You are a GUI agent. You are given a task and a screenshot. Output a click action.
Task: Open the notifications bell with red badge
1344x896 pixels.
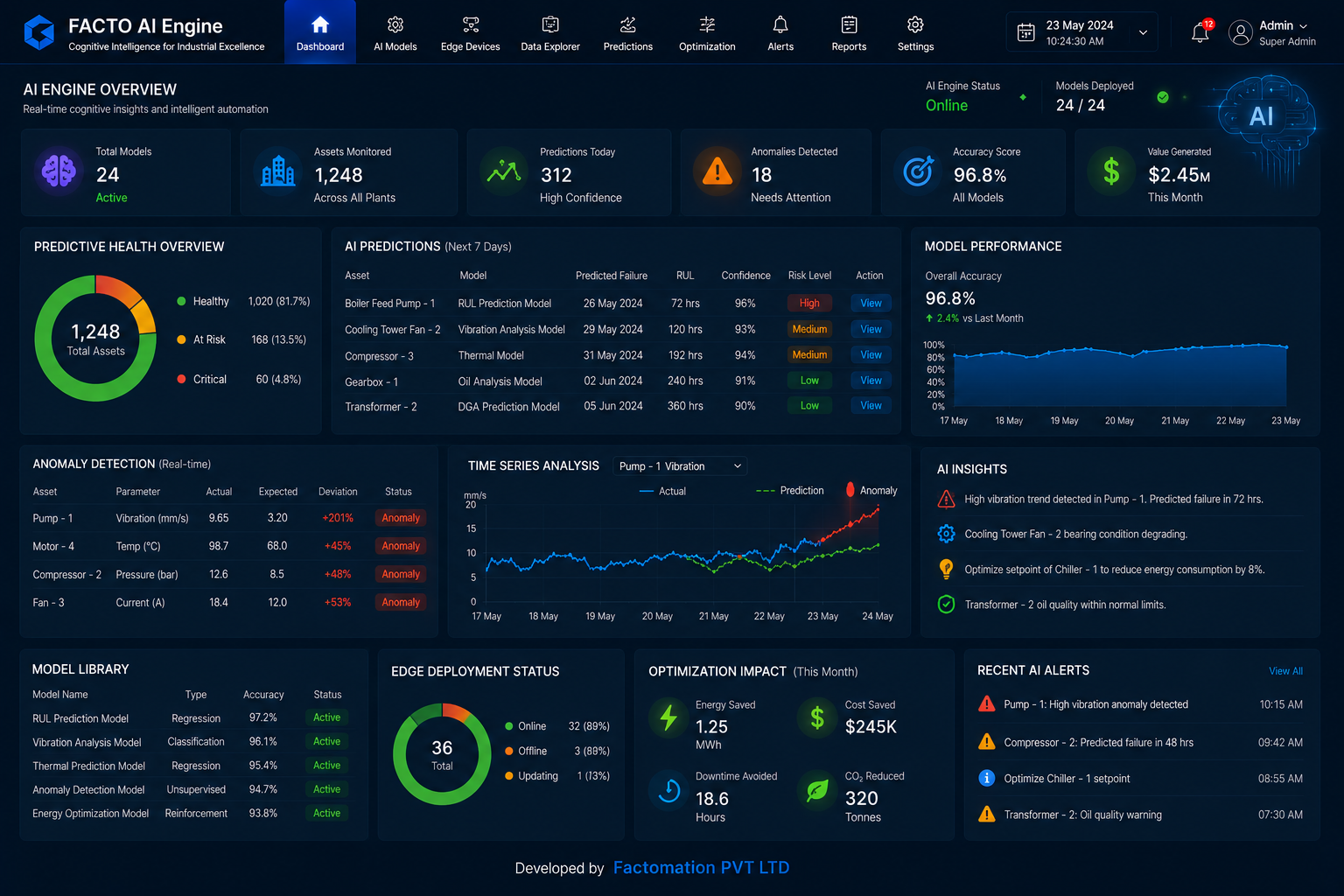(1200, 32)
